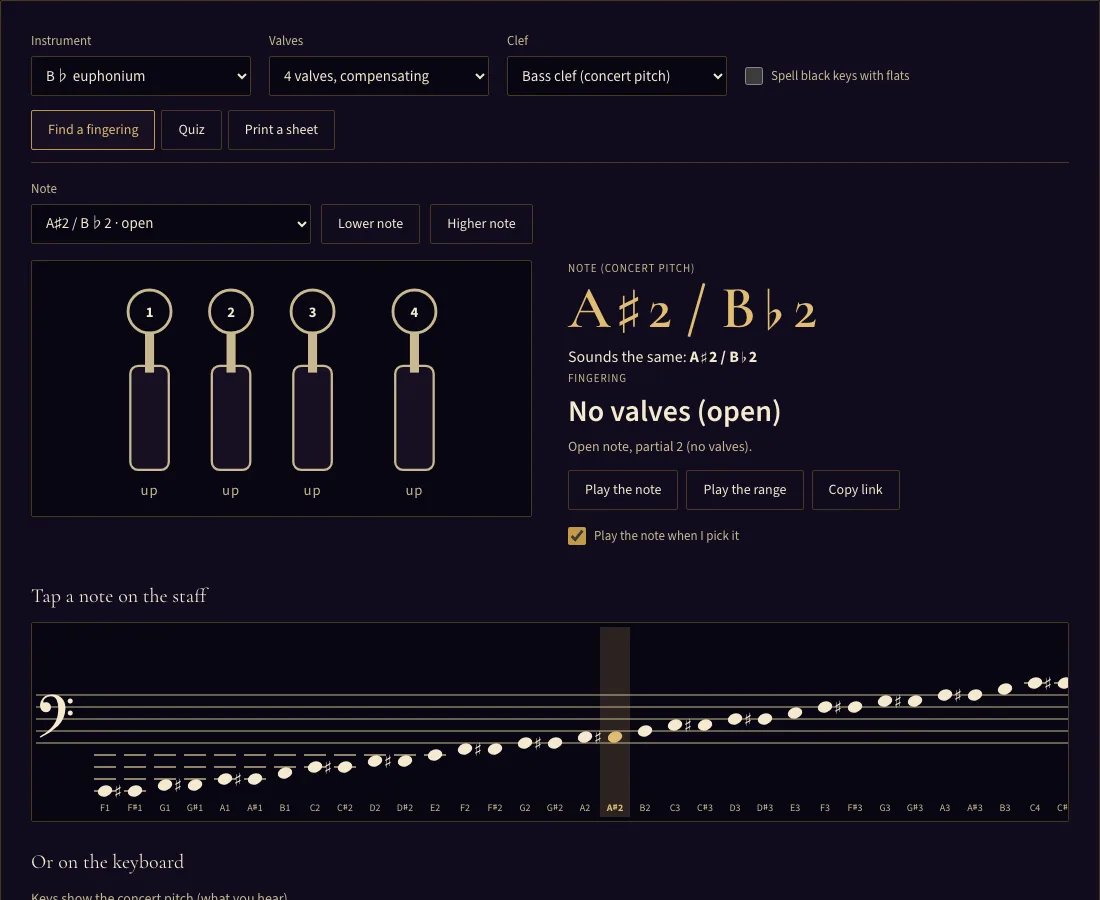Tap the B1 note on the staff
1100x900 pixels.
[x=285, y=773]
